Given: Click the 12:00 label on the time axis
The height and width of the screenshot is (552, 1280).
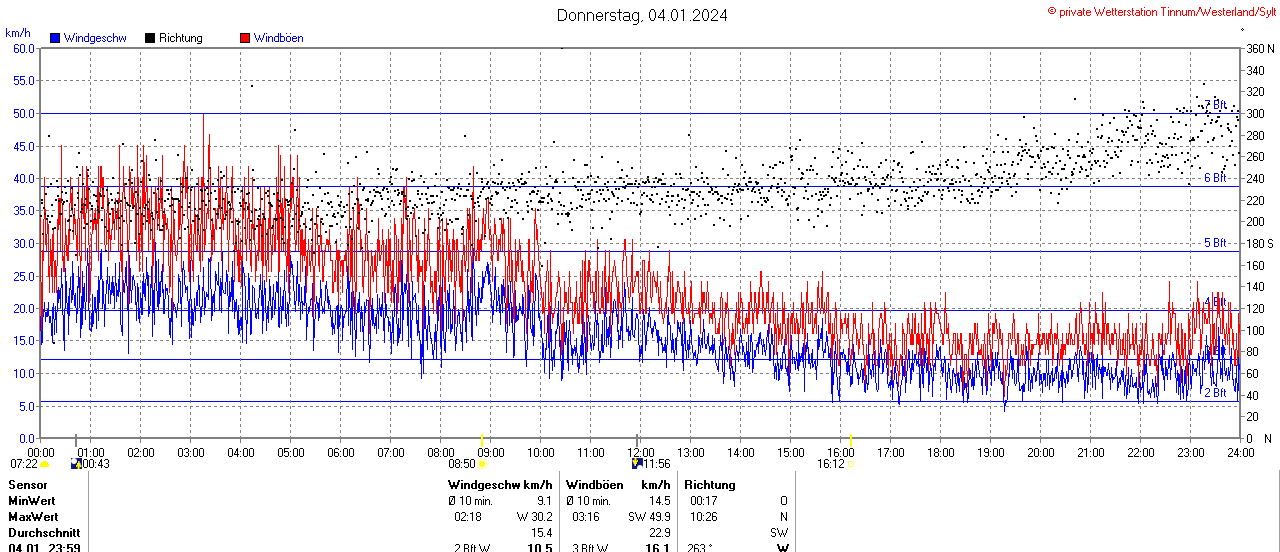Looking at the screenshot, I should pos(640,452).
